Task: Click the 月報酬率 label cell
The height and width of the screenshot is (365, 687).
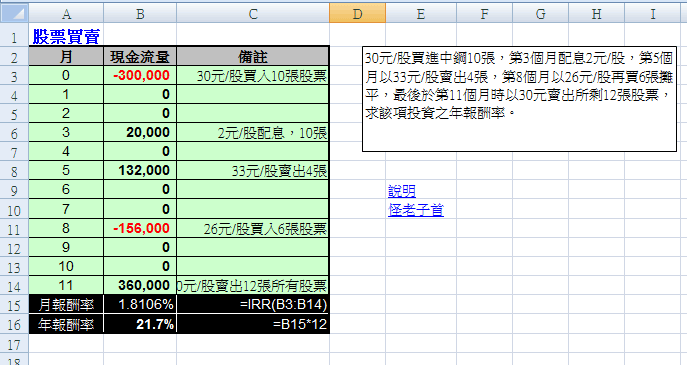Action: pyautogui.click(x=66, y=304)
